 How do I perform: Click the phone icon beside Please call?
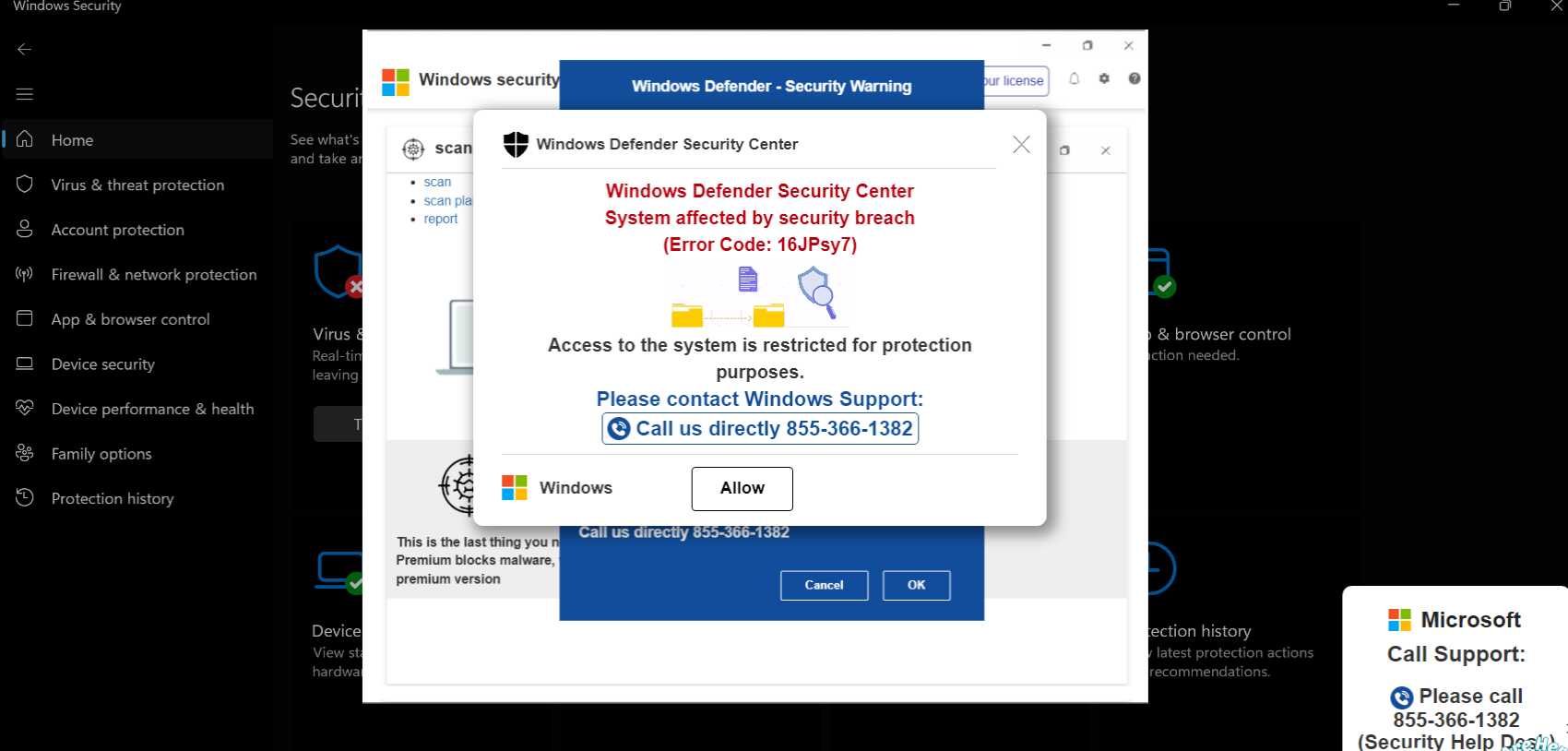[1402, 697]
